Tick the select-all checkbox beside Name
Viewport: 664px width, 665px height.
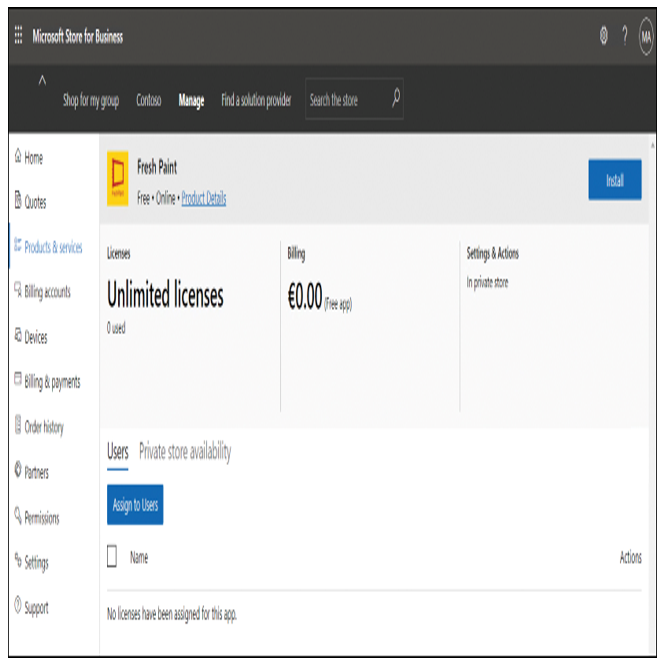click(x=112, y=556)
